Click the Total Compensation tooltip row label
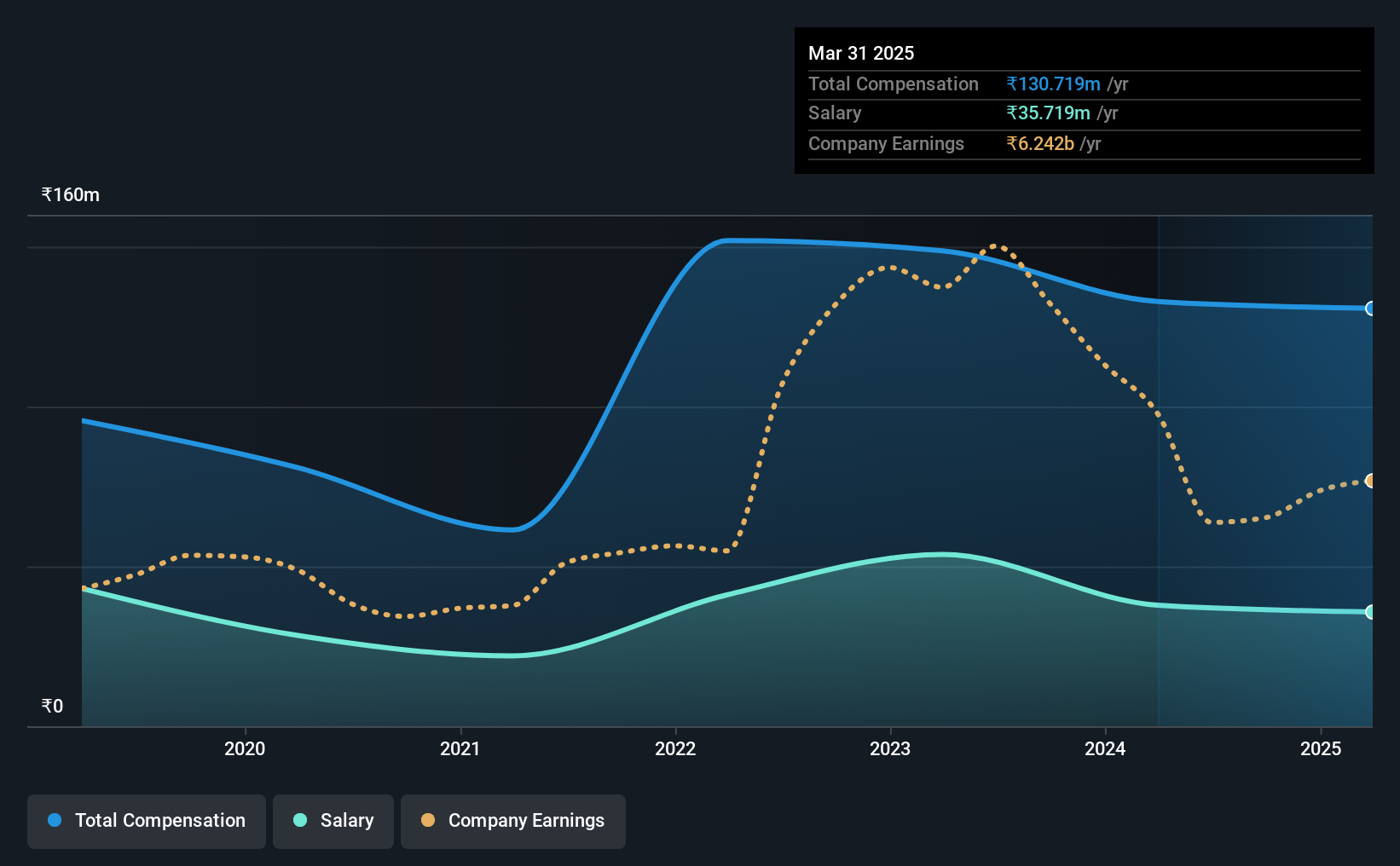1400x866 pixels. pos(894,84)
